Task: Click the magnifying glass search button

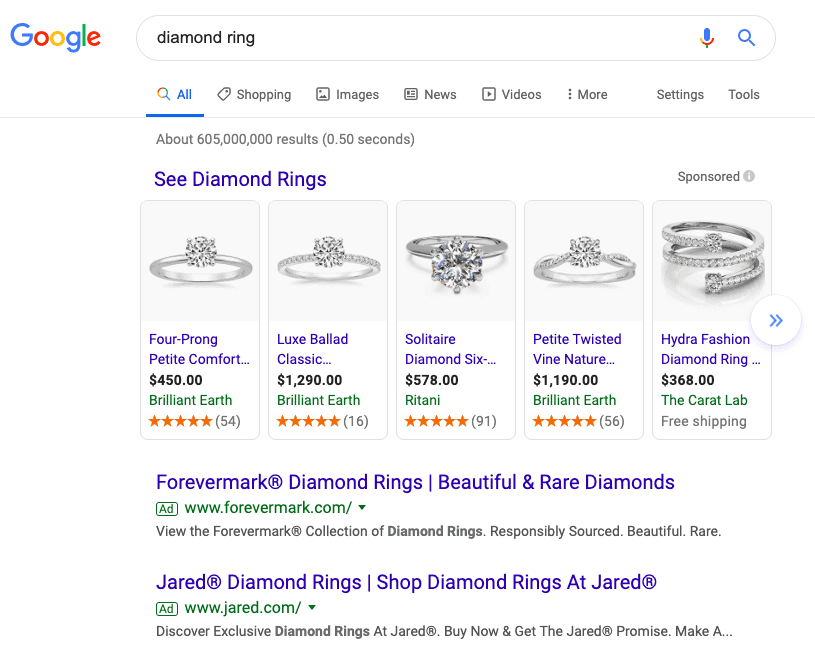Action: [746, 38]
